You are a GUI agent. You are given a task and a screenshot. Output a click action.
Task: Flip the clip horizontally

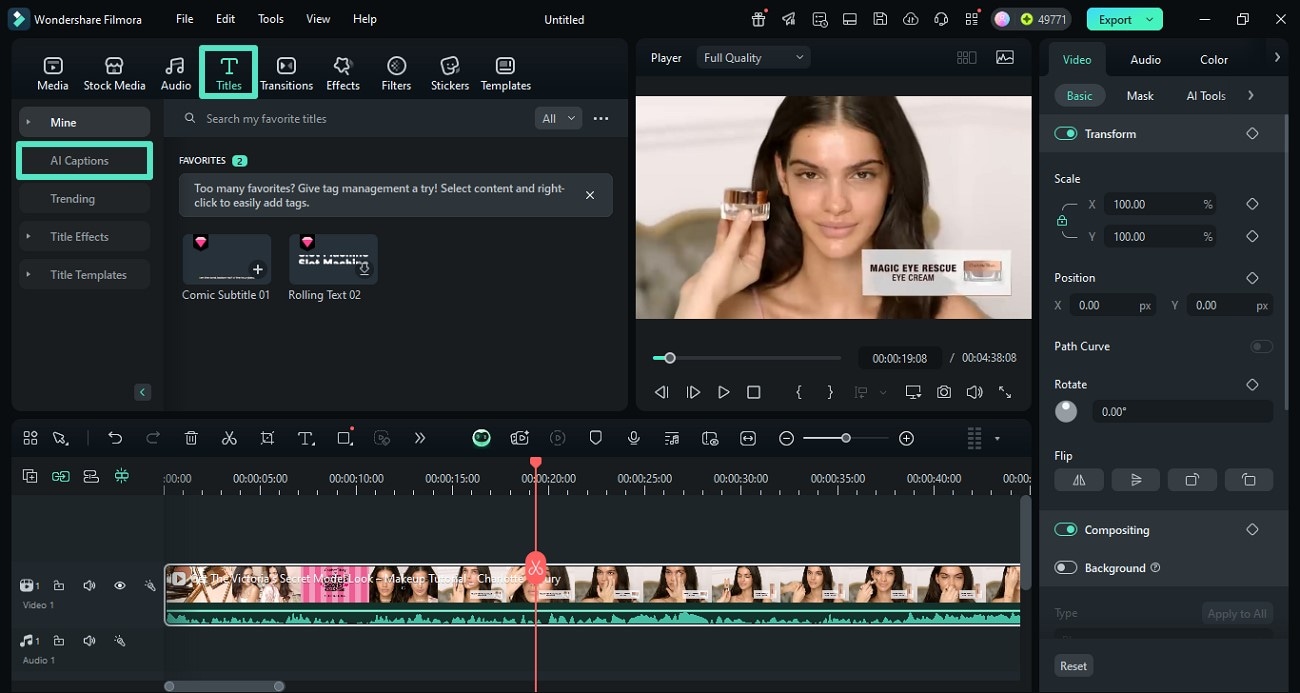pos(1079,480)
